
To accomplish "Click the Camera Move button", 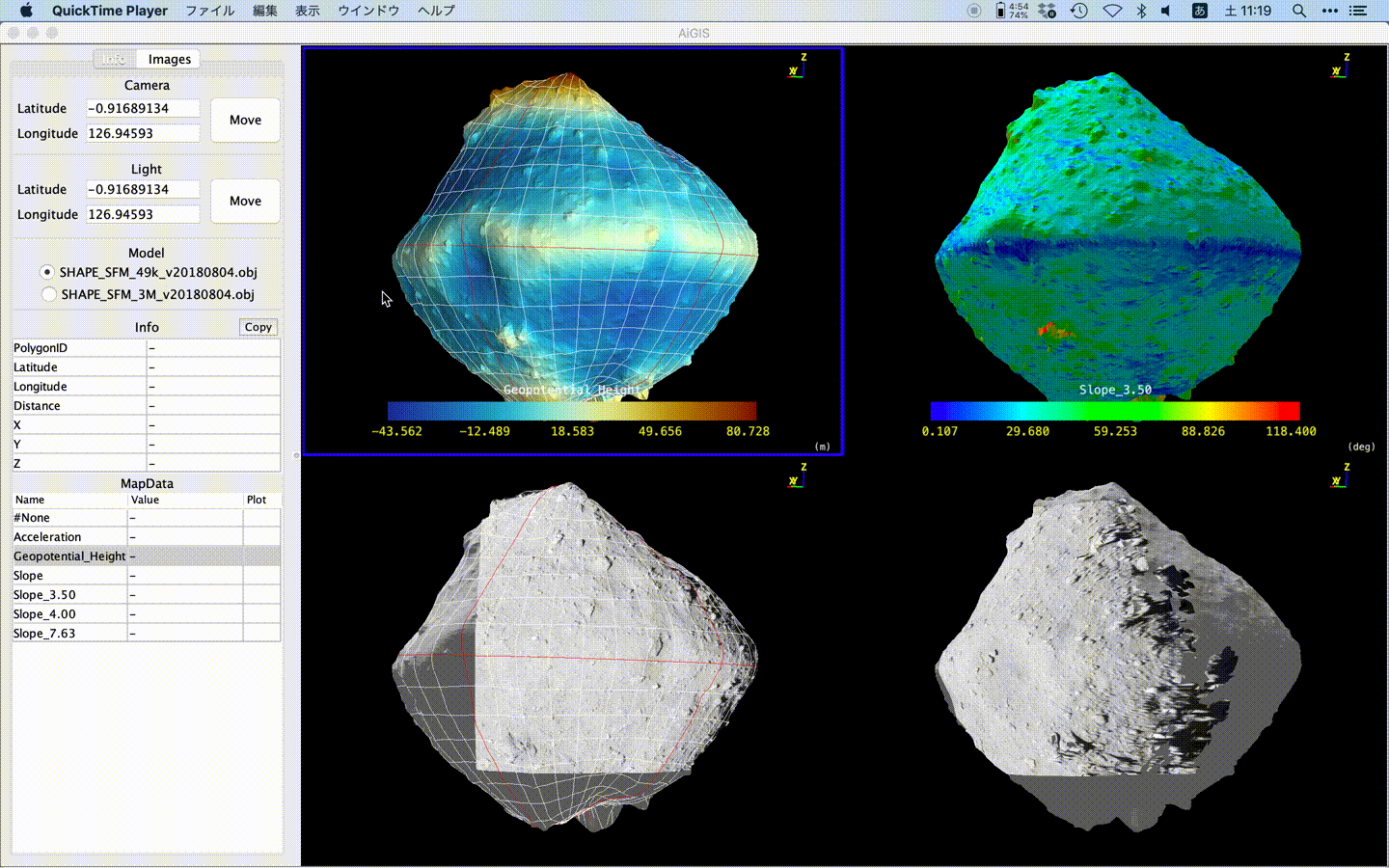I will (245, 120).
